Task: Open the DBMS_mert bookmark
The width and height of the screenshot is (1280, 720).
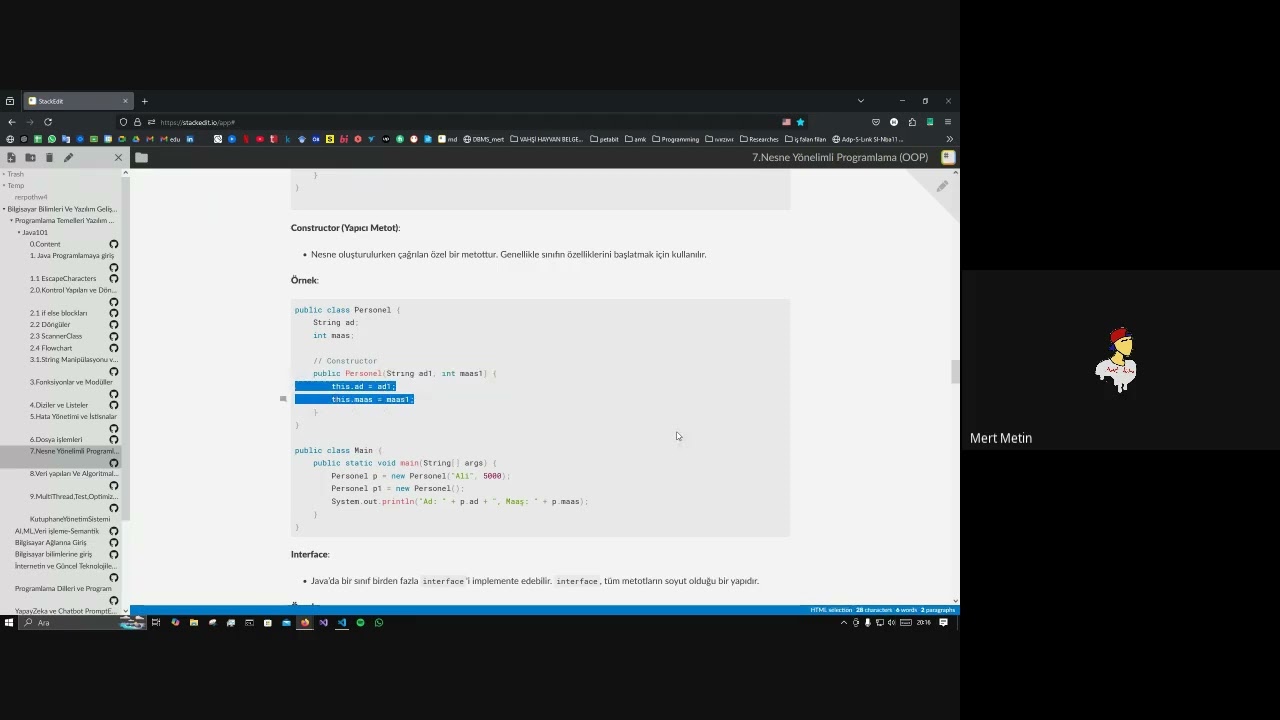Action: tap(484, 139)
